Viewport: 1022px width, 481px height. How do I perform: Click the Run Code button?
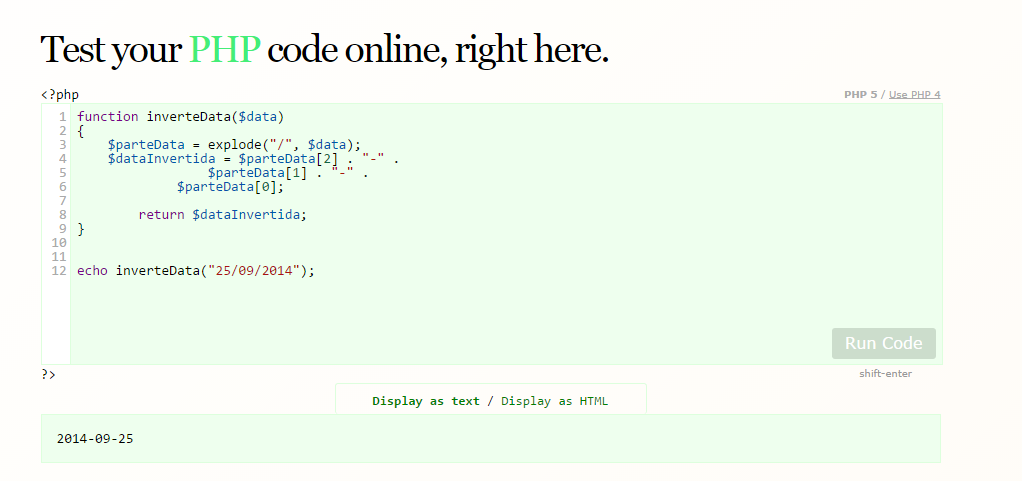point(883,343)
